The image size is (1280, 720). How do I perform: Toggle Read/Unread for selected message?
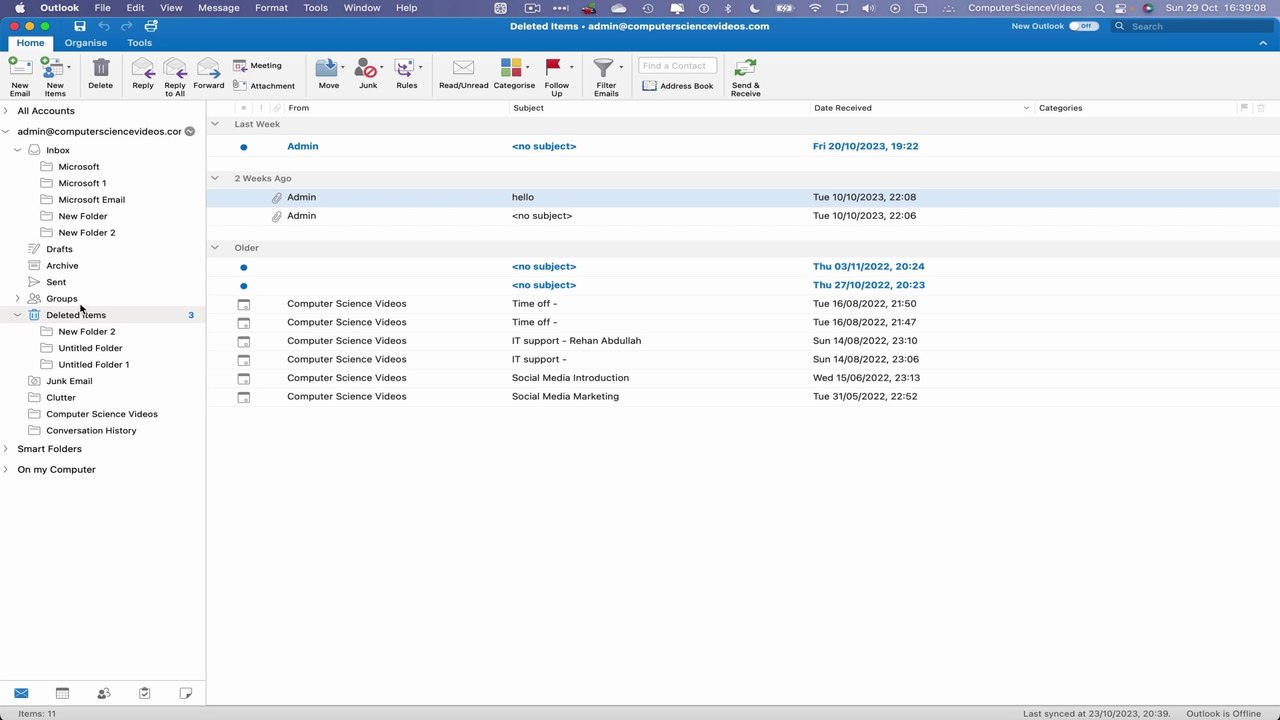[463, 69]
